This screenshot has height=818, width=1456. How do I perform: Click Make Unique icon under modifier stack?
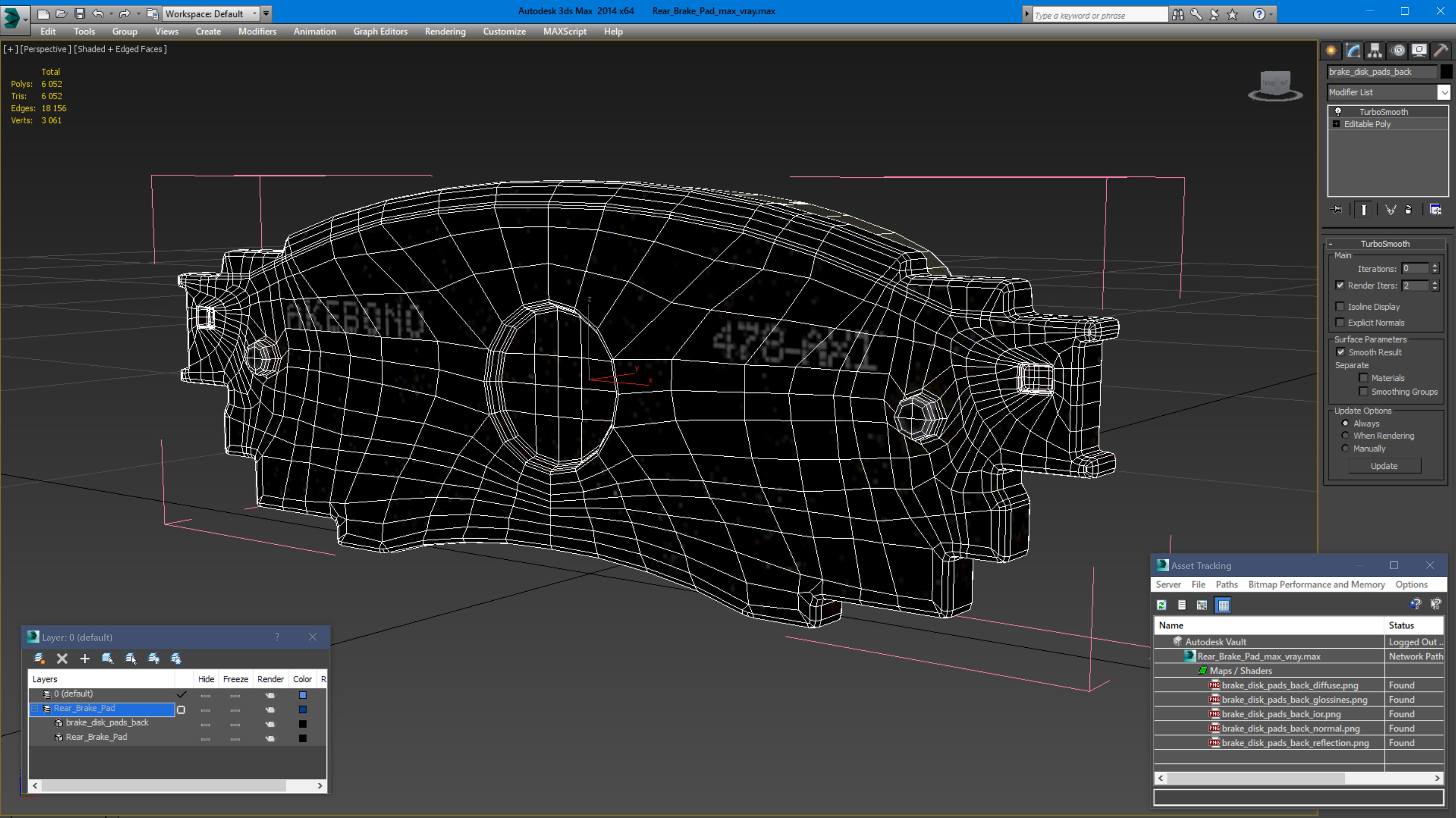coord(1390,210)
